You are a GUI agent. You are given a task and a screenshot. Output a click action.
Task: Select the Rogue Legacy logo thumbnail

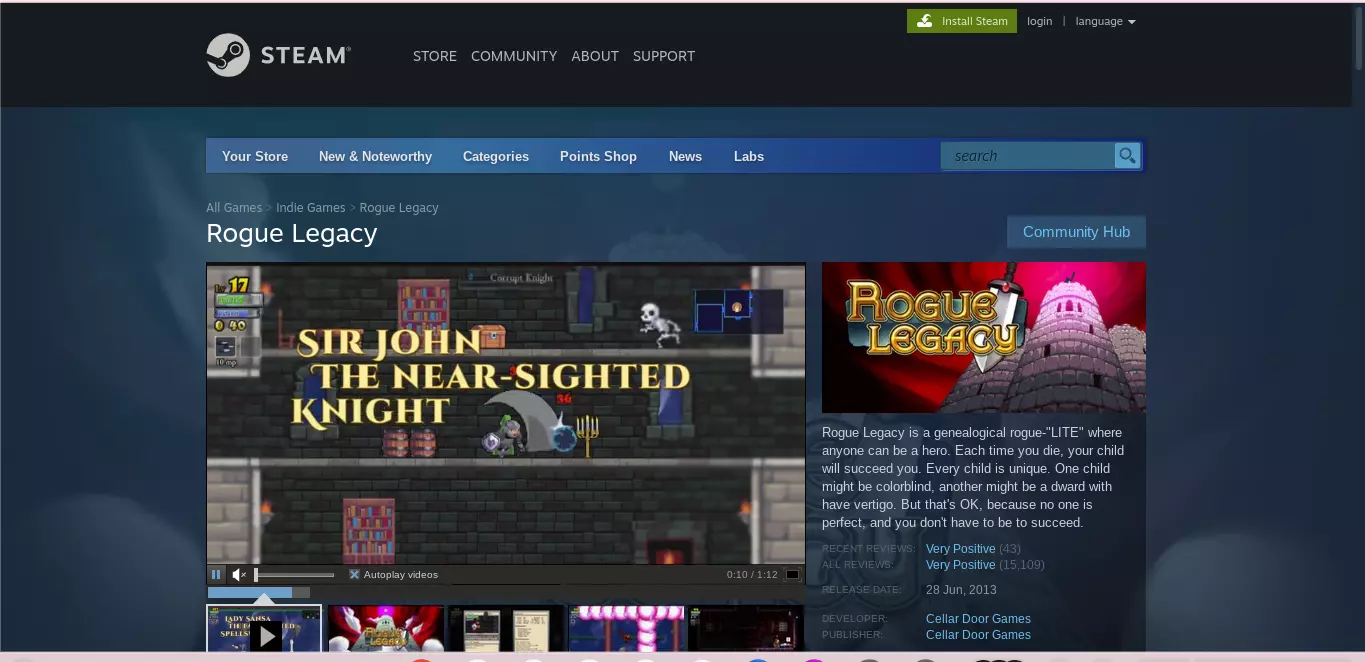386,628
